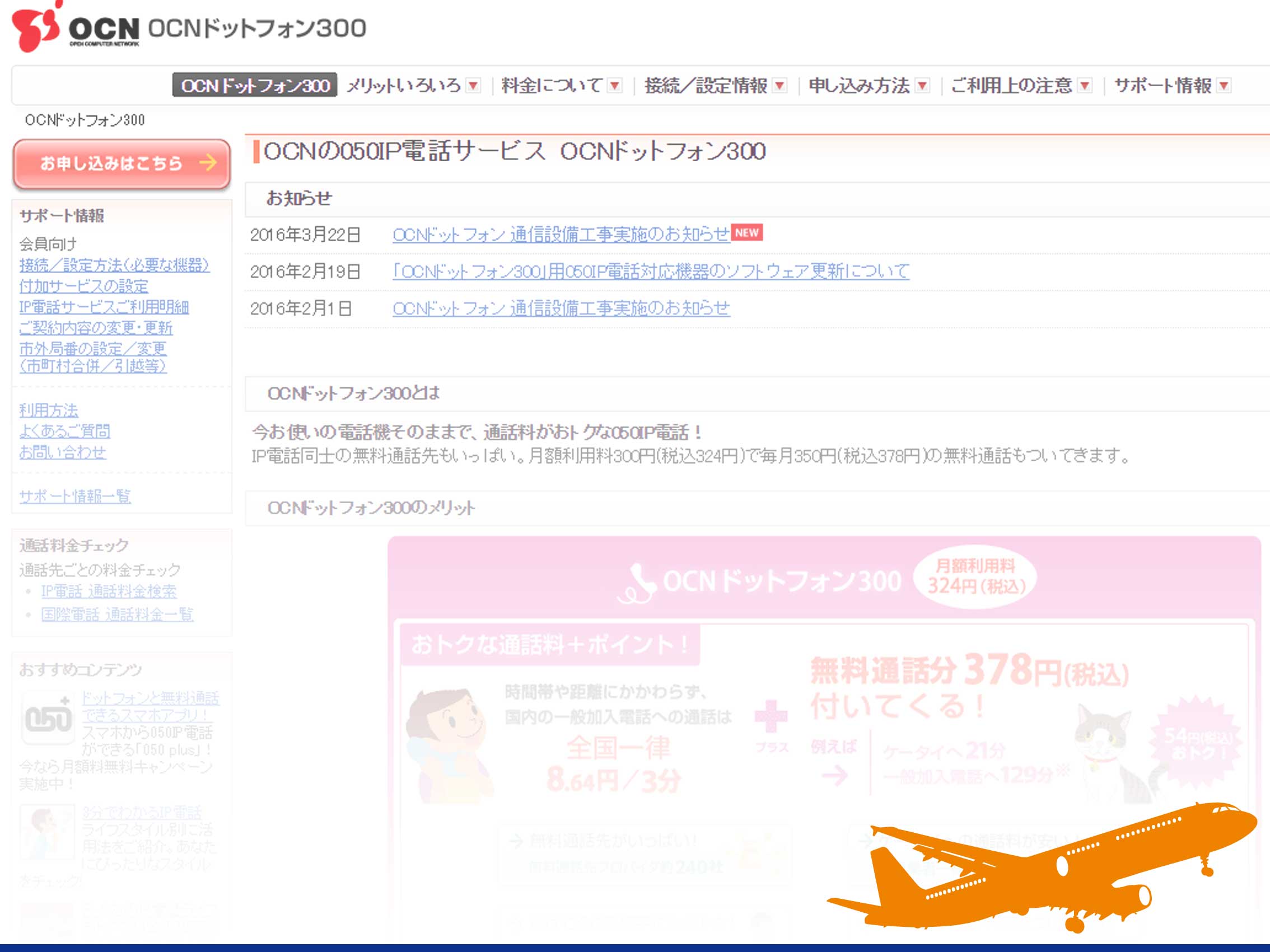This screenshot has height=952, width=1270.
Task: Open the サポート情報一覧 link
Action: click(75, 496)
